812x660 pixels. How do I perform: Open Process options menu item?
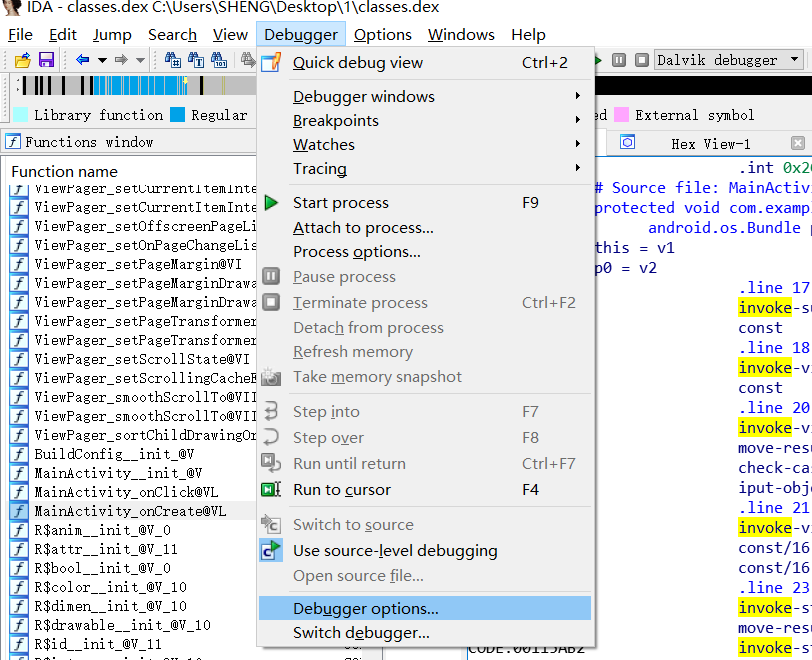pyautogui.click(x=426, y=251)
